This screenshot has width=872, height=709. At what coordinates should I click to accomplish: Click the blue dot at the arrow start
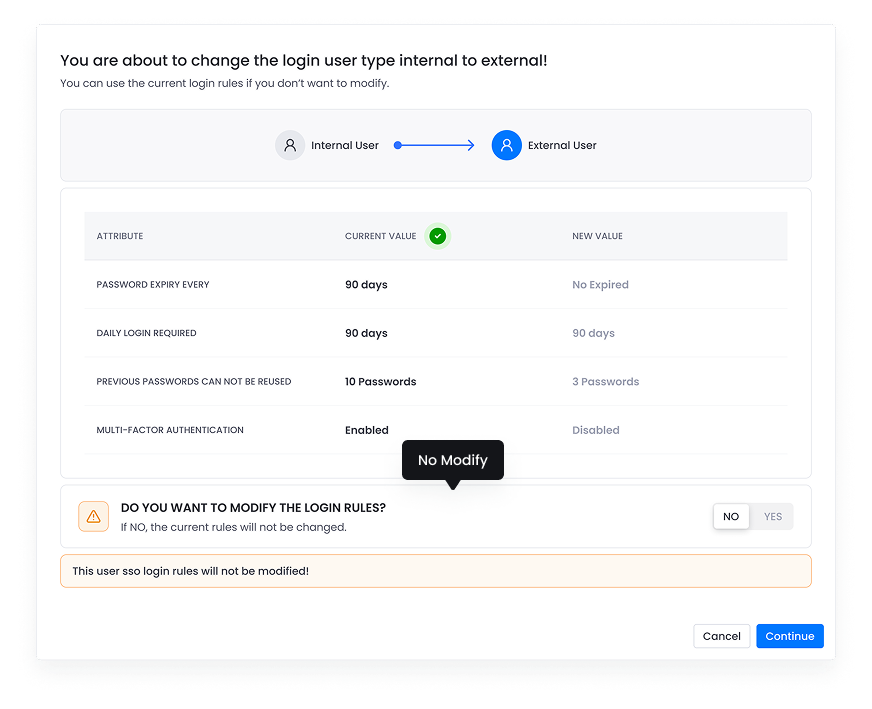(x=397, y=145)
